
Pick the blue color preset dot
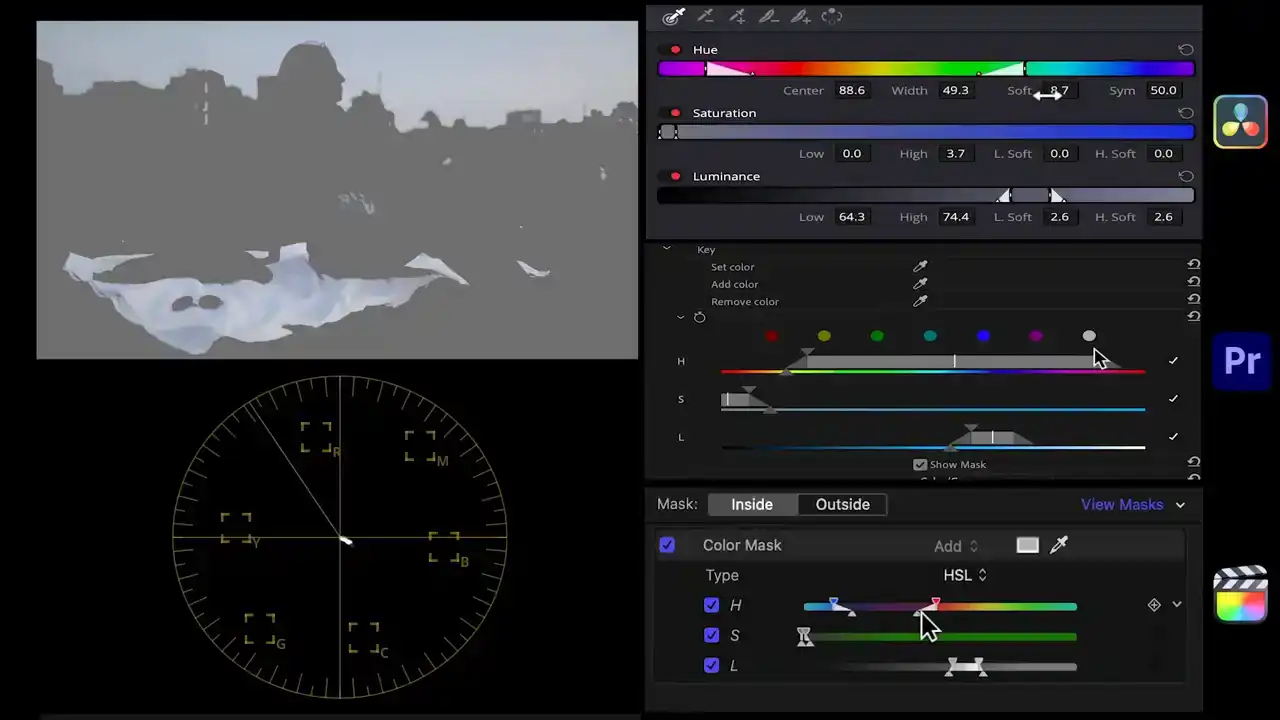983,336
